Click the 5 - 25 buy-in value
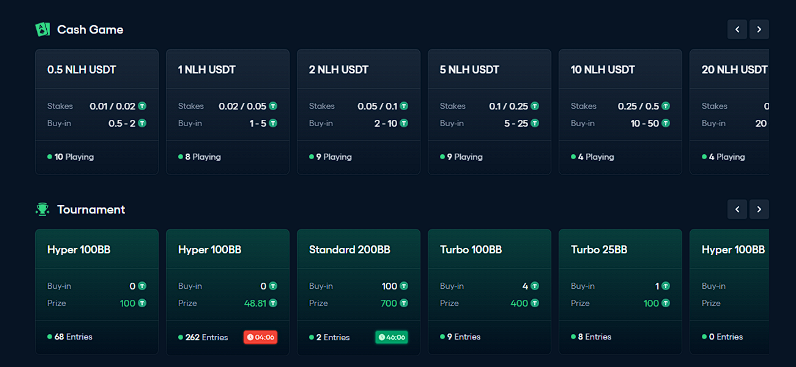This screenshot has height=367, width=796. pyautogui.click(x=516, y=123)
